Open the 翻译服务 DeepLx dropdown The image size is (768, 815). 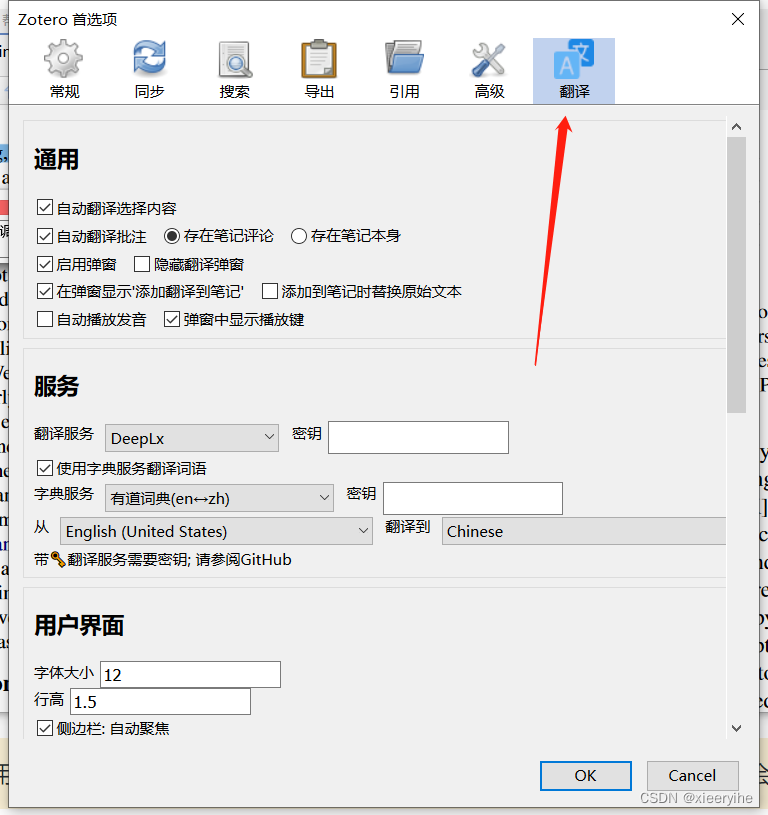pos(192,438)
